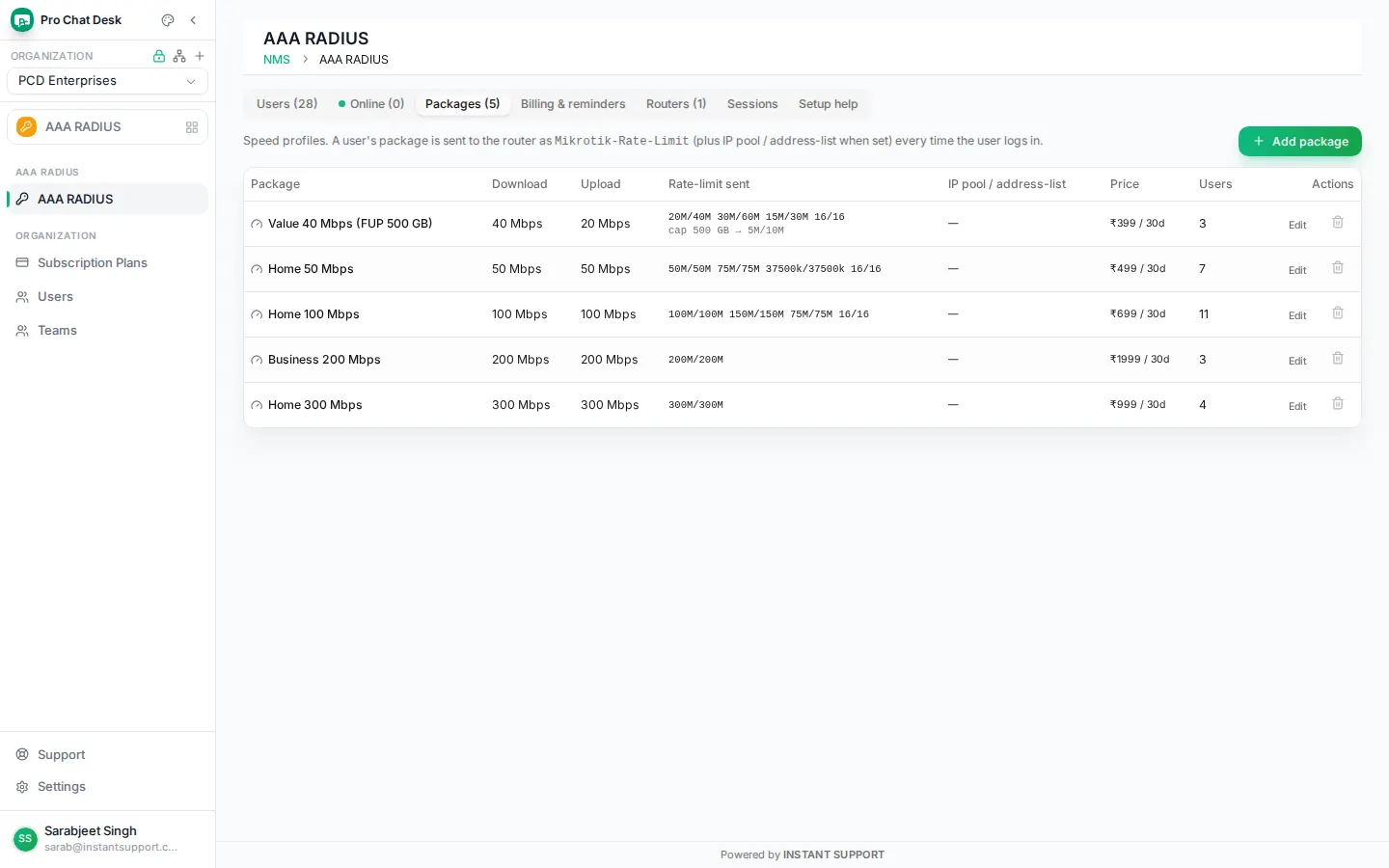This screenshot has height=868, width=1389.
Task: Click the SS user avatar
Action: click(x=25, y=839)
